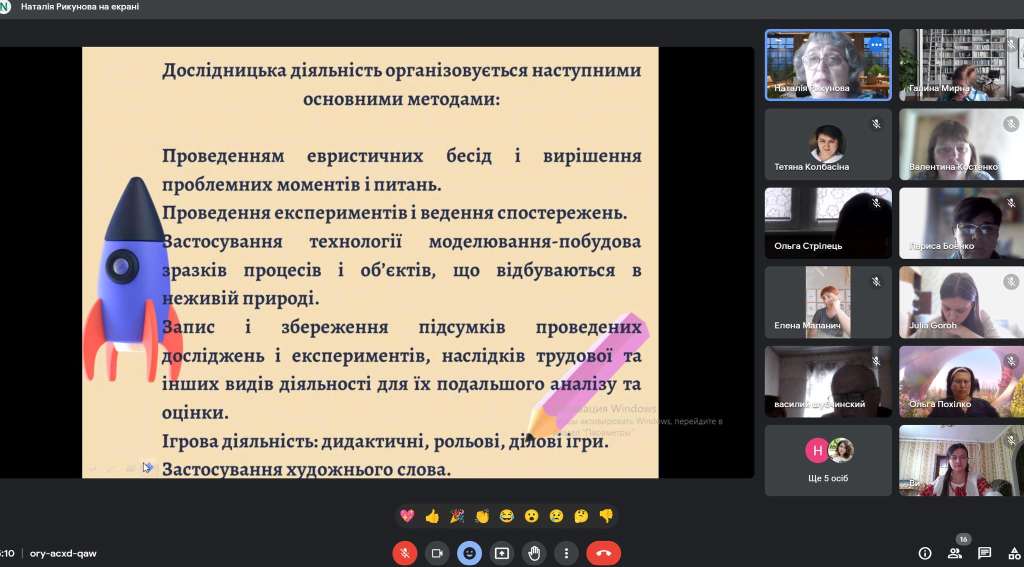
Task: Send the thinking face reaction
Action: click(581, 516)
